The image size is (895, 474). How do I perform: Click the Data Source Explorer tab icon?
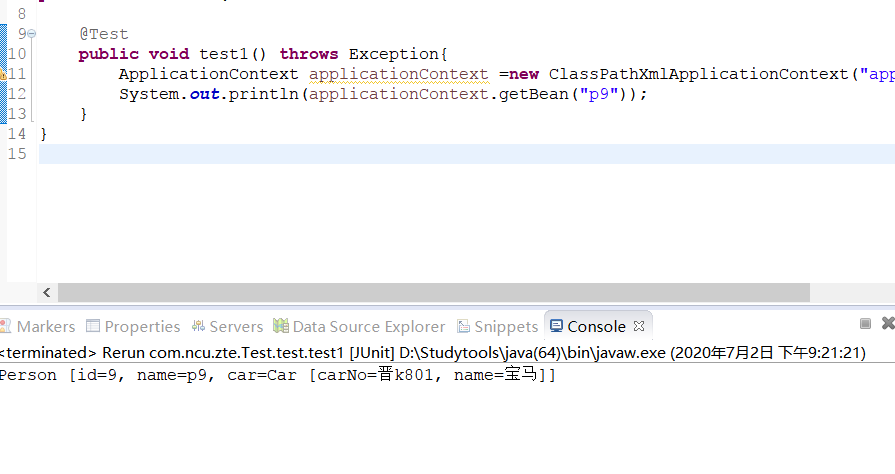tap(280, 326)
